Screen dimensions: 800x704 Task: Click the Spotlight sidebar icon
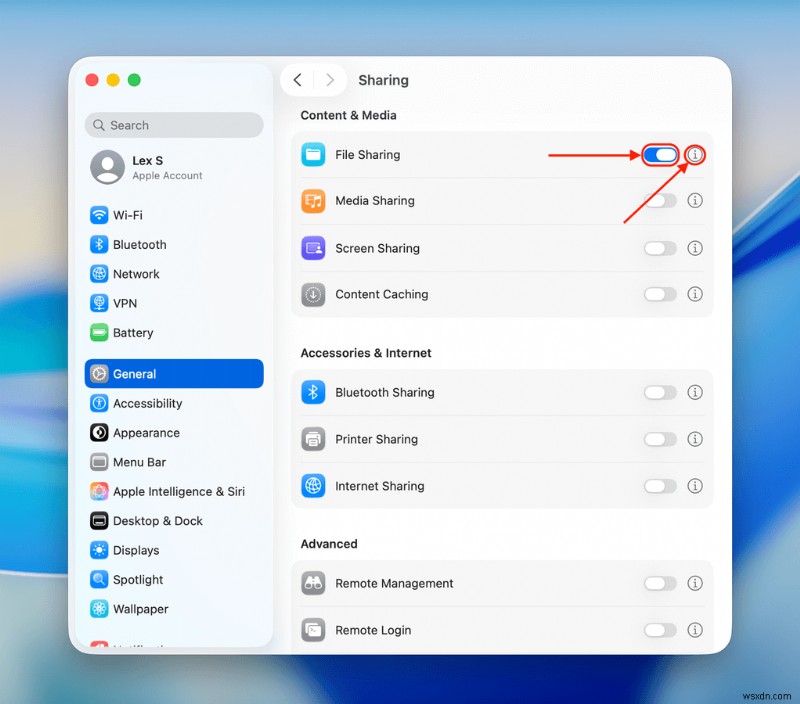point(99,580)
